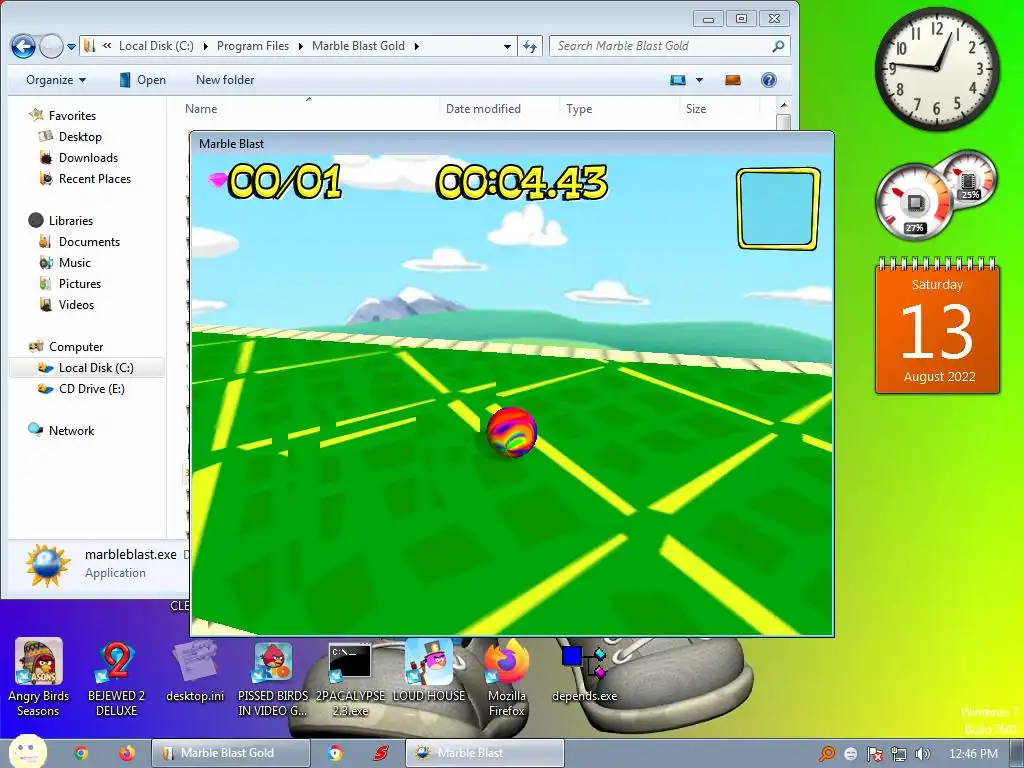Open Recent Places
The image size is (1024, 768).
[86, 178]
